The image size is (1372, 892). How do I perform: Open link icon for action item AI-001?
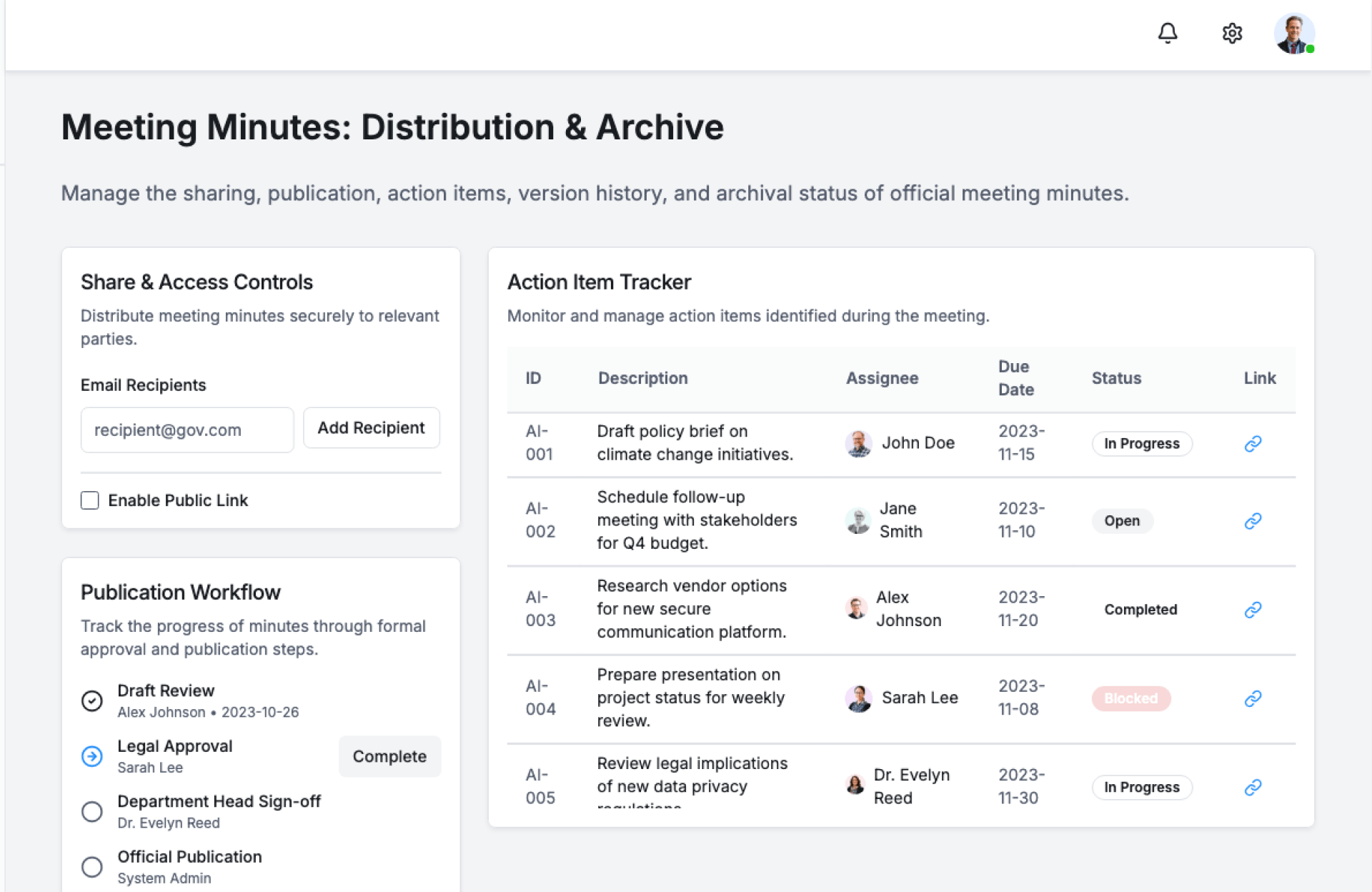(x=1253, y=444)
